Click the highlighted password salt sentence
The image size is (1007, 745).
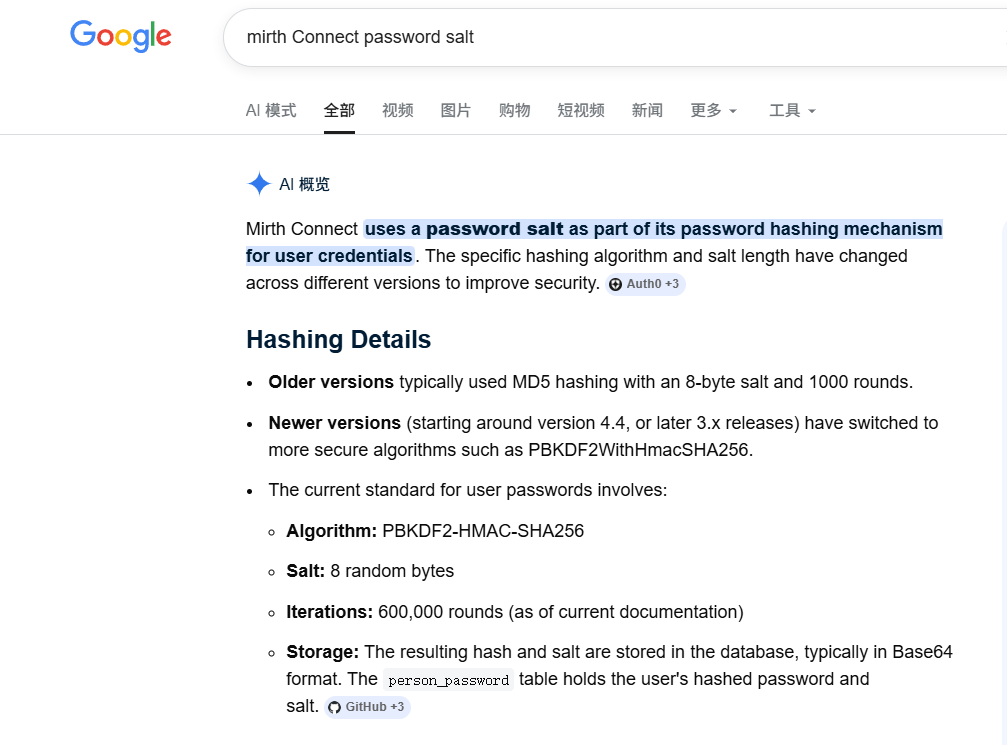pos(653,229)
